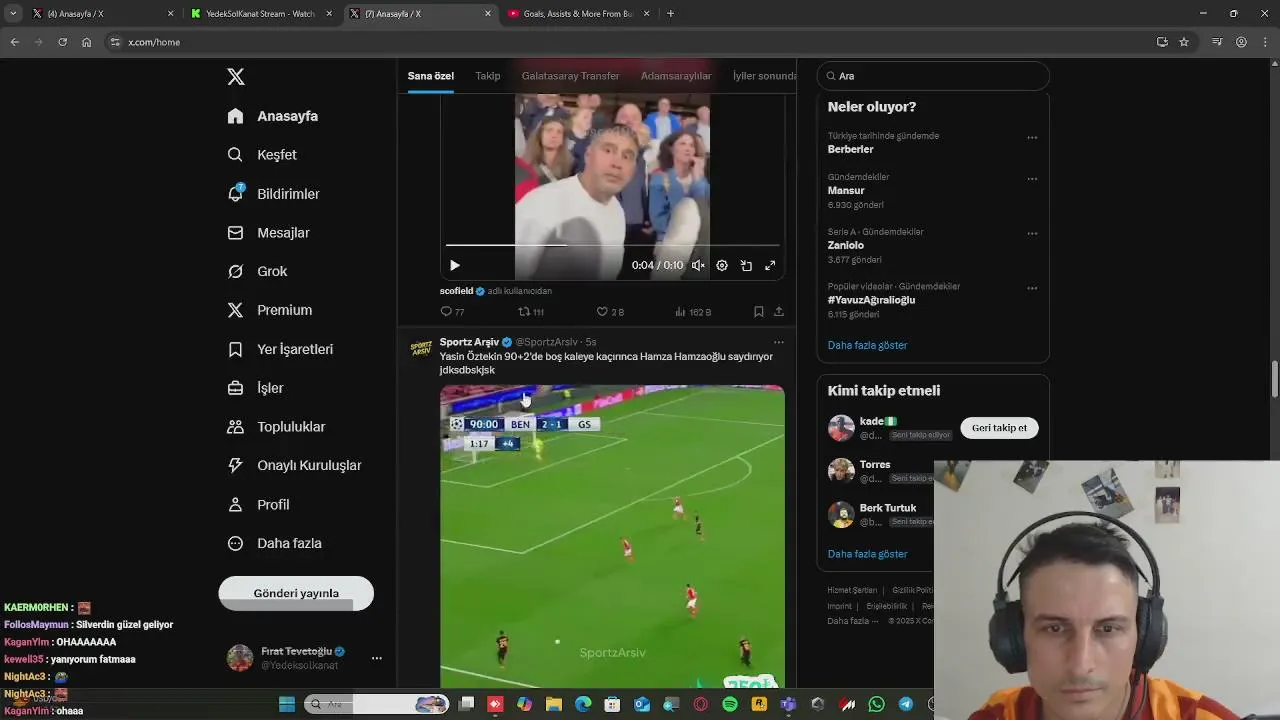The image size is (1280, 720).
Task: Open Windows Start menu
Action: pos(287,704)
